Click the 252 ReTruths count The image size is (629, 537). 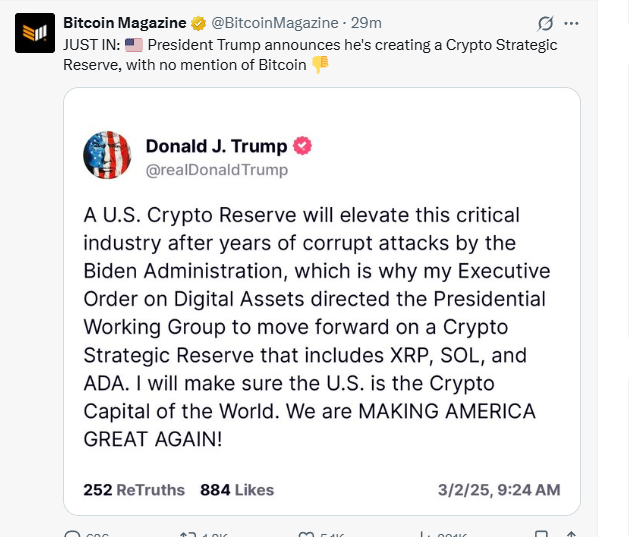tap(134, 490)
